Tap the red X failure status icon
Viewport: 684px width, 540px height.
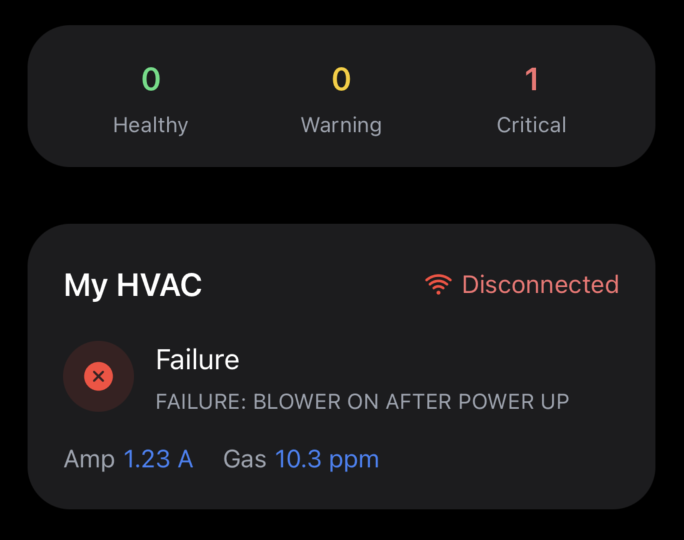[98, 376]
